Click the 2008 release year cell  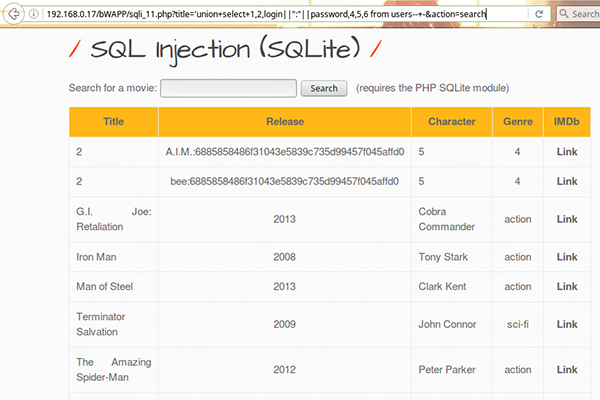[285, 257]
